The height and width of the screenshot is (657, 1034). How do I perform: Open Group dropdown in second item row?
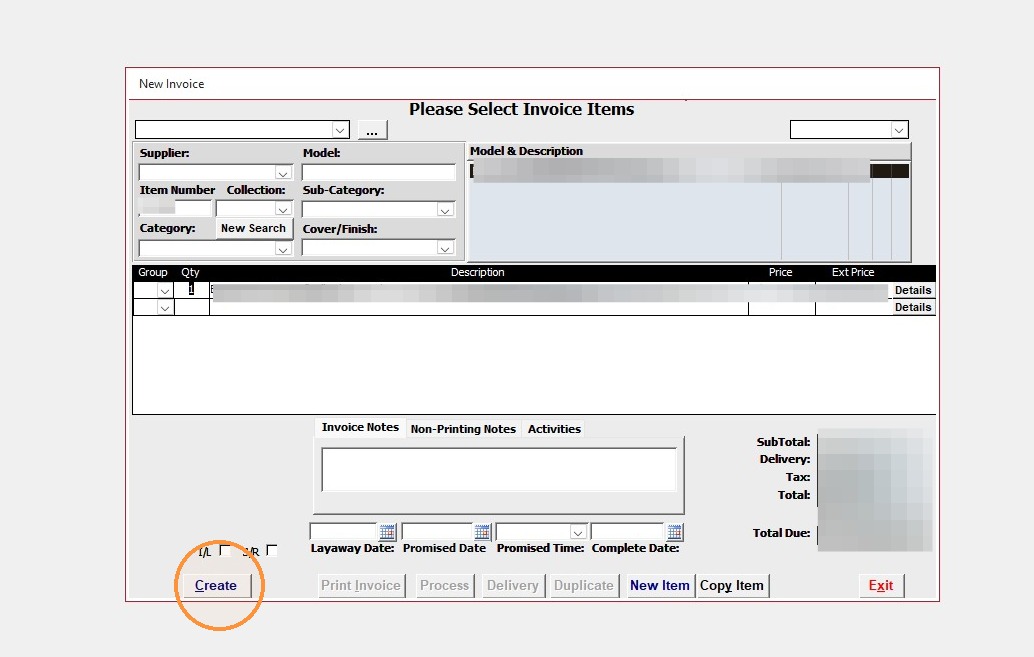(x=165, y=307)
